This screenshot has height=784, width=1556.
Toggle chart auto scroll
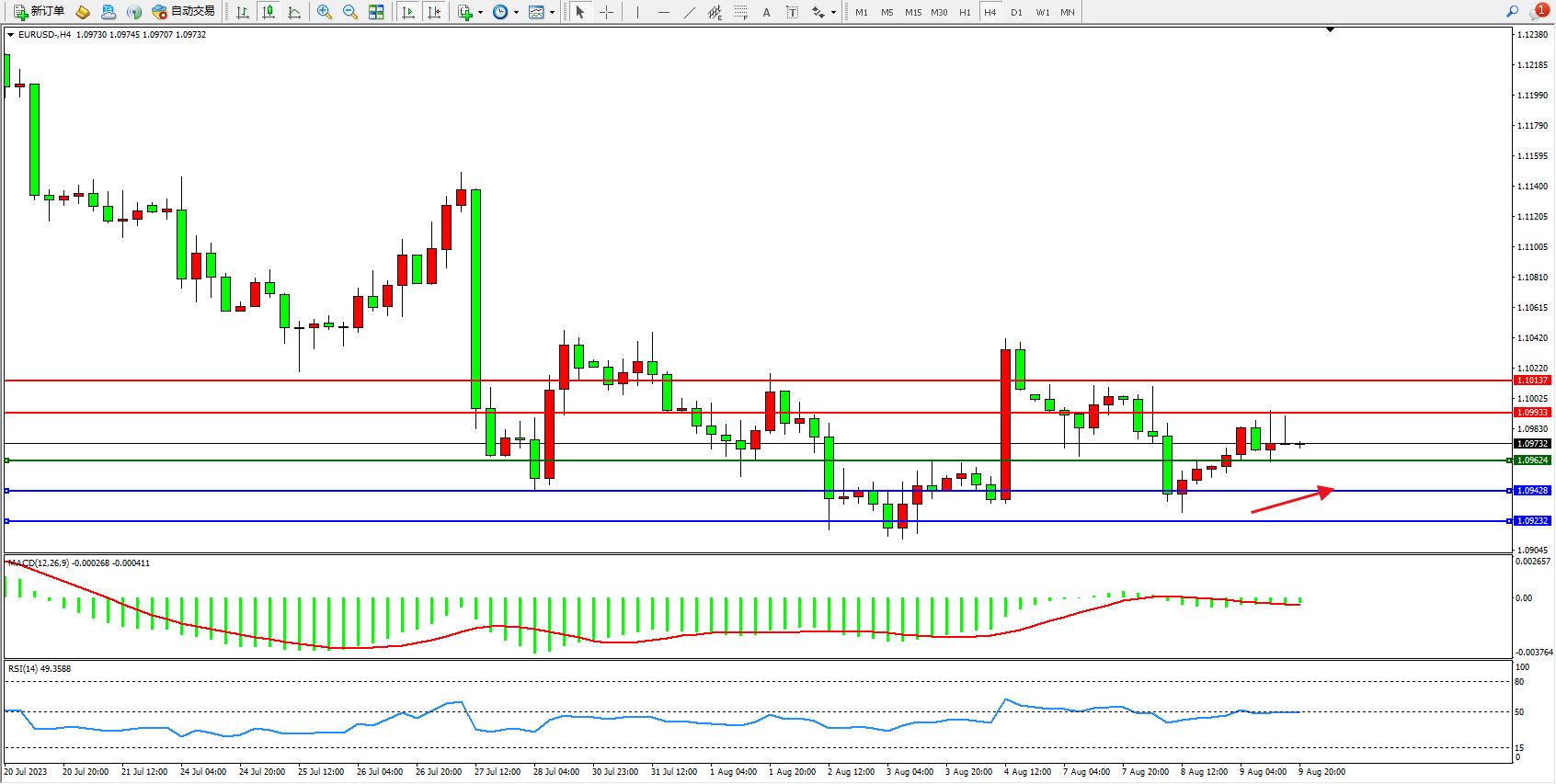[x=409, y=12]
